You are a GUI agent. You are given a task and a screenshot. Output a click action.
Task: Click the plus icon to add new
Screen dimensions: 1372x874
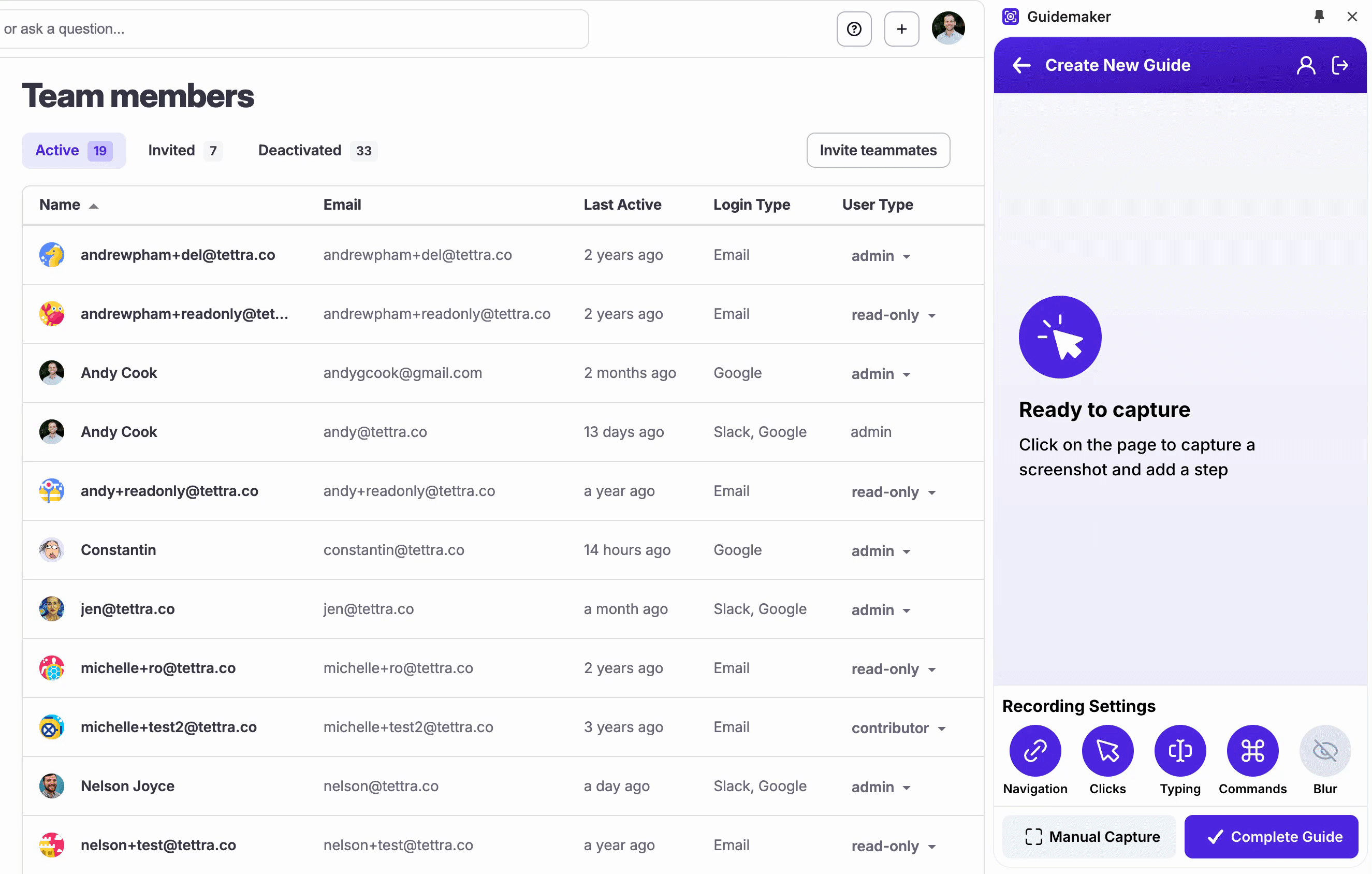coord(901,29)
